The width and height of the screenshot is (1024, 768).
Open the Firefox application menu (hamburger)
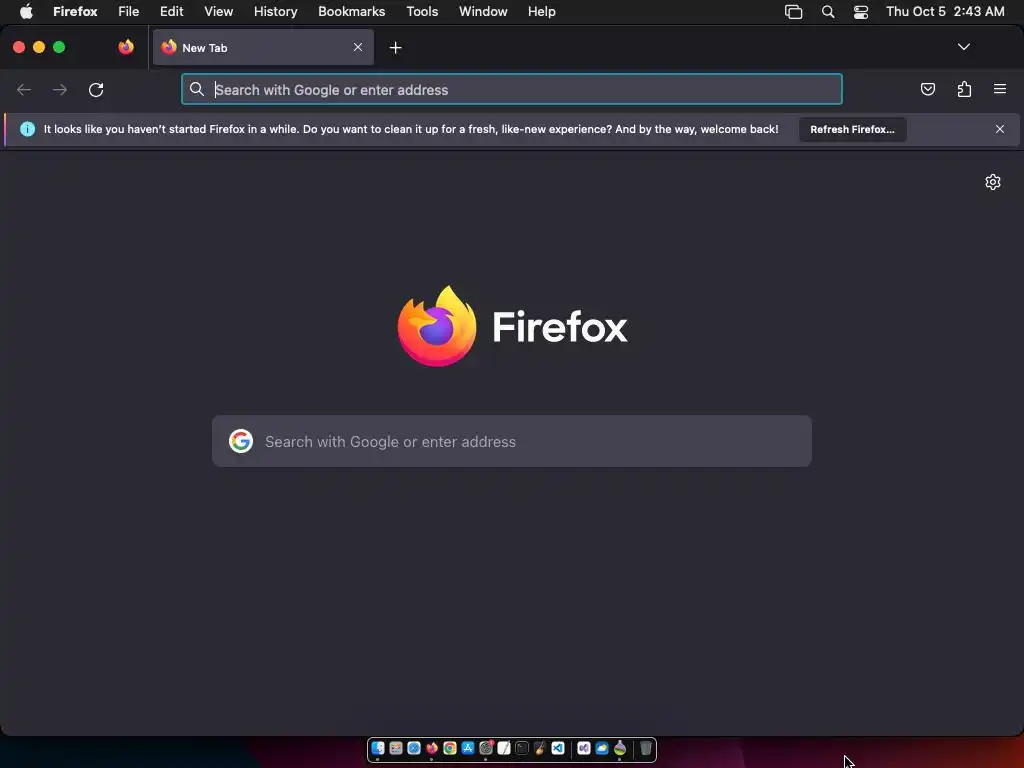tap(1000, 89)
